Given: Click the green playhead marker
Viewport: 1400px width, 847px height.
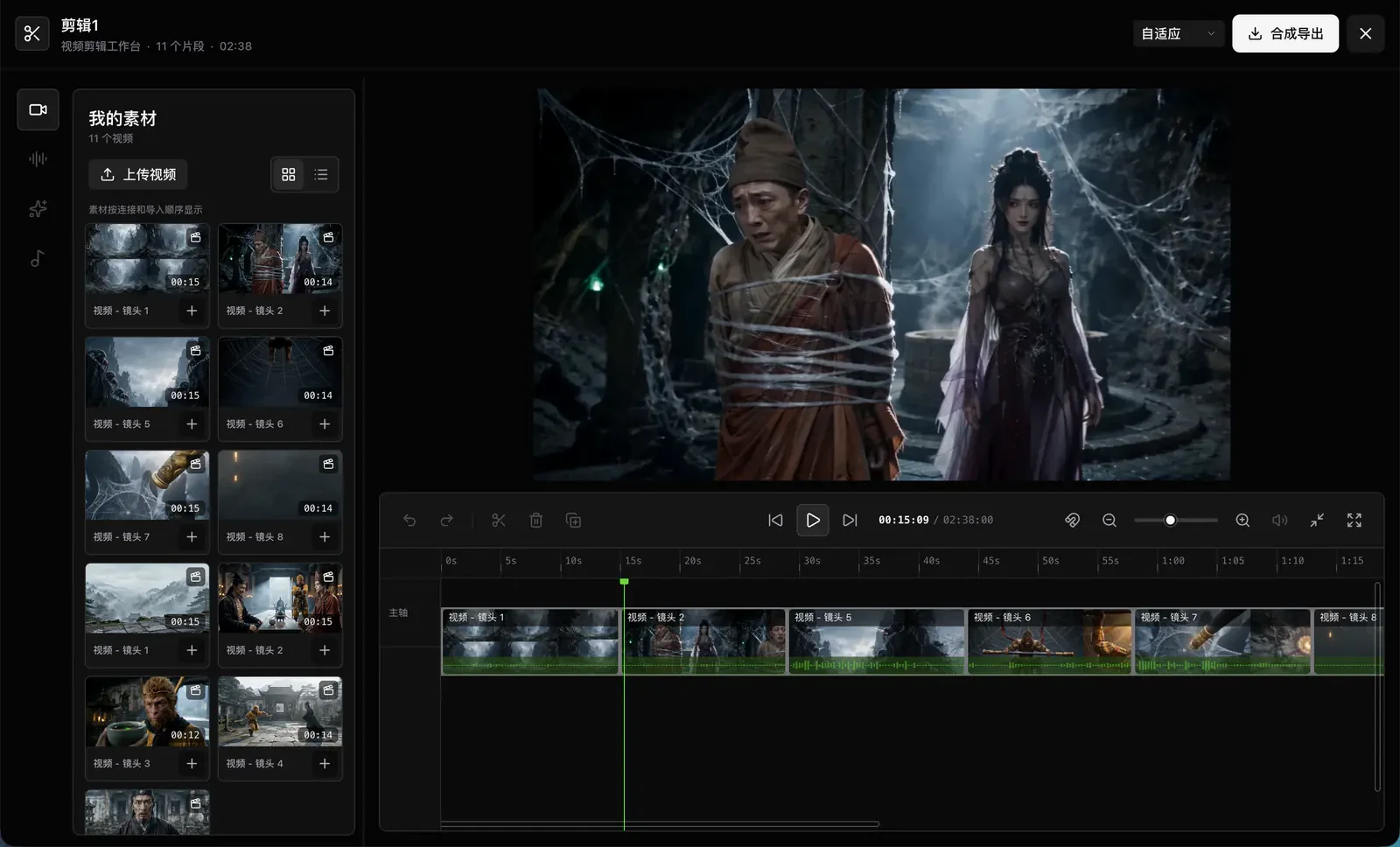Looking at the screenshot, I should click(x=624, y=581).
